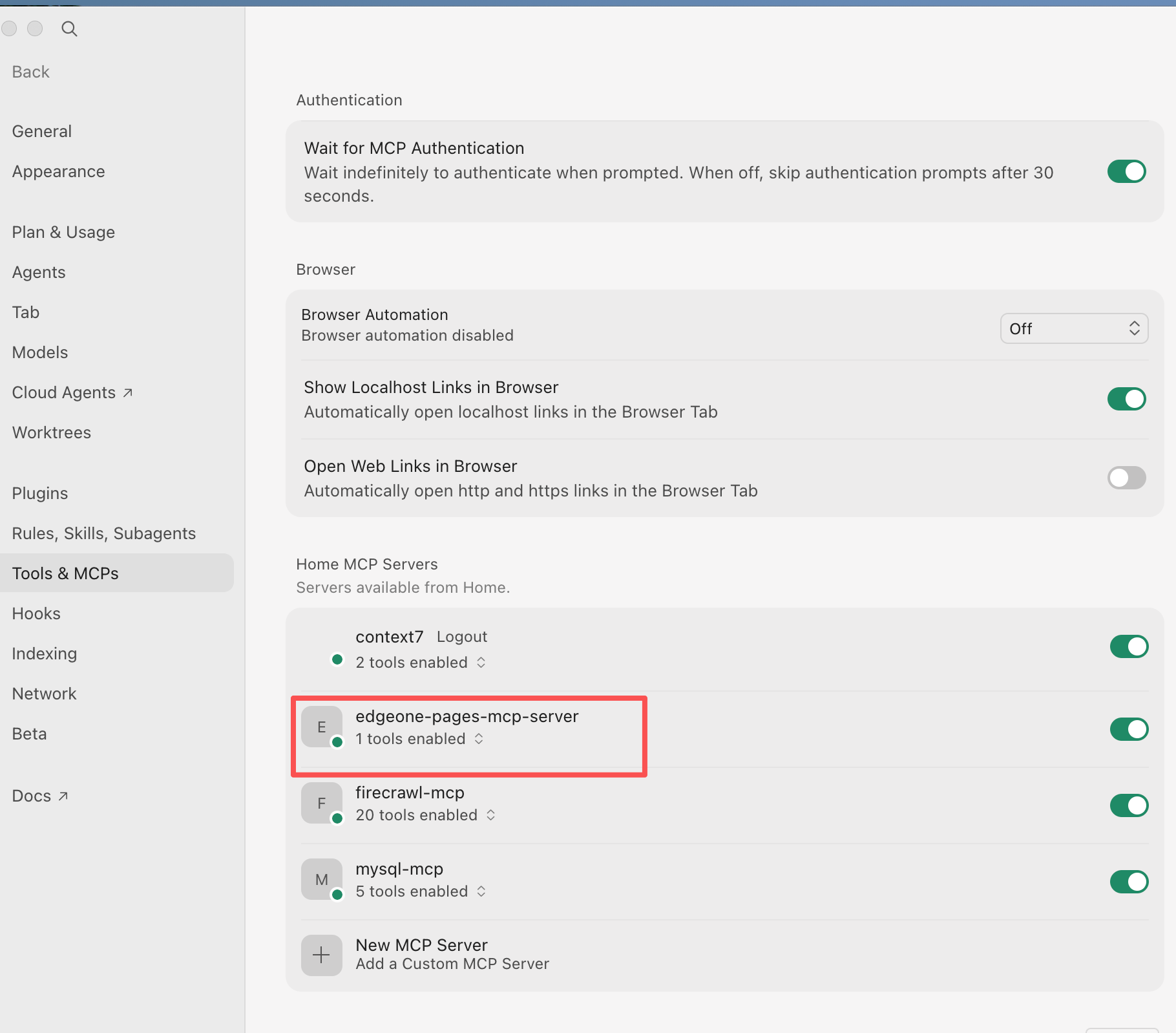Select Models in the sidebar
The width and height of the screenshot is (1176, 1033).
coord(40,352)
